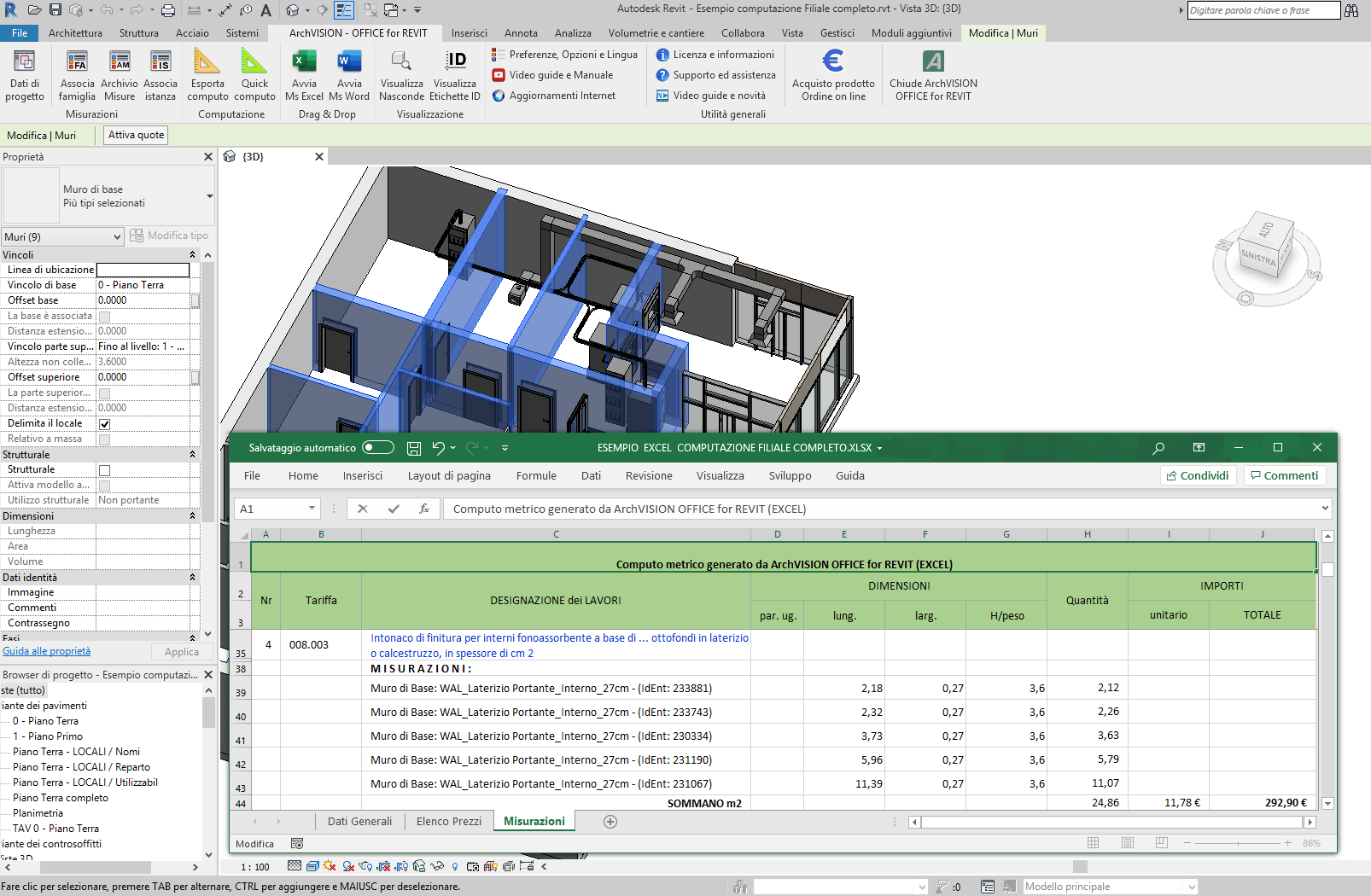Open Supporto ed assistenza

715,75
